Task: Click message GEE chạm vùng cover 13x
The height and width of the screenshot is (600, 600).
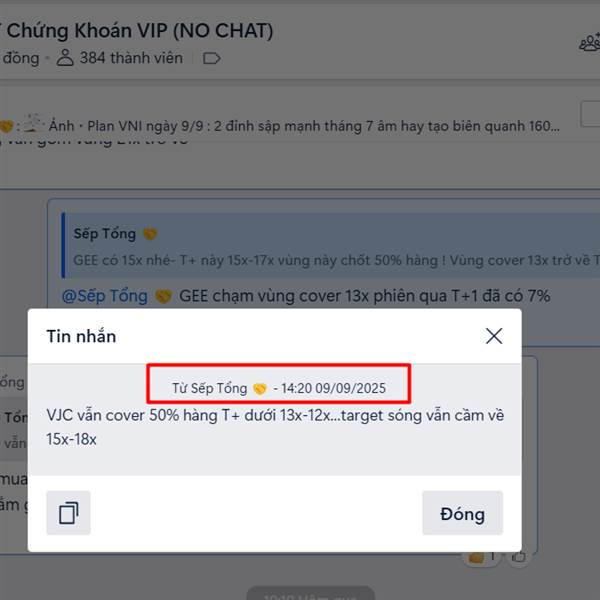Action: pyautogui.click(x=365, y=296)
